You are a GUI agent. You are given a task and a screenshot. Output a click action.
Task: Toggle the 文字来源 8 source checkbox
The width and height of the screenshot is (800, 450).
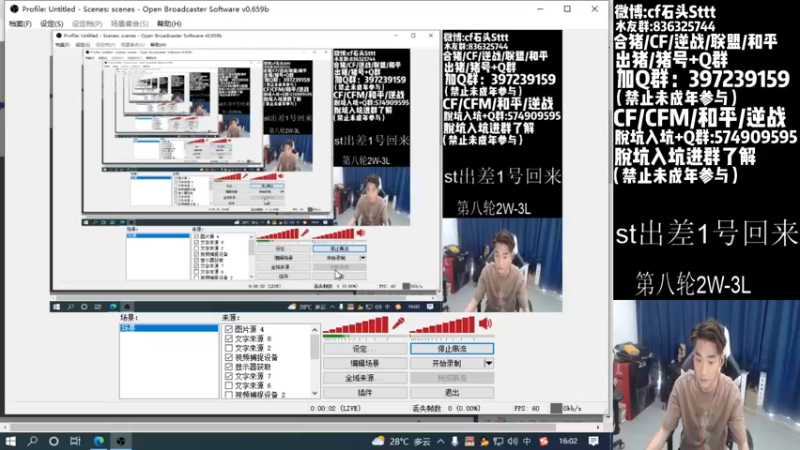tap(229, 338)
